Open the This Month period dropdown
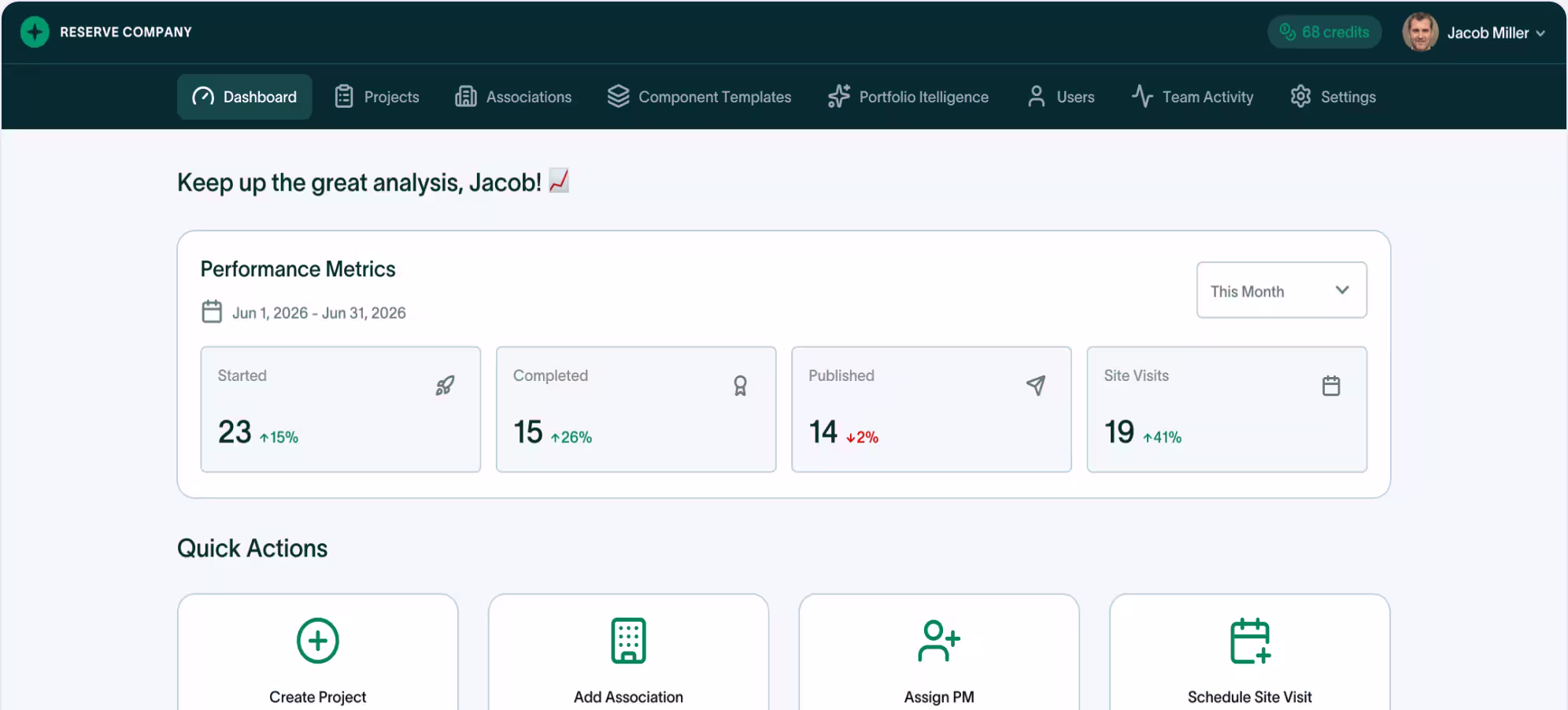The width and height of the screenshot is (1568, 710). (1281, 290)
